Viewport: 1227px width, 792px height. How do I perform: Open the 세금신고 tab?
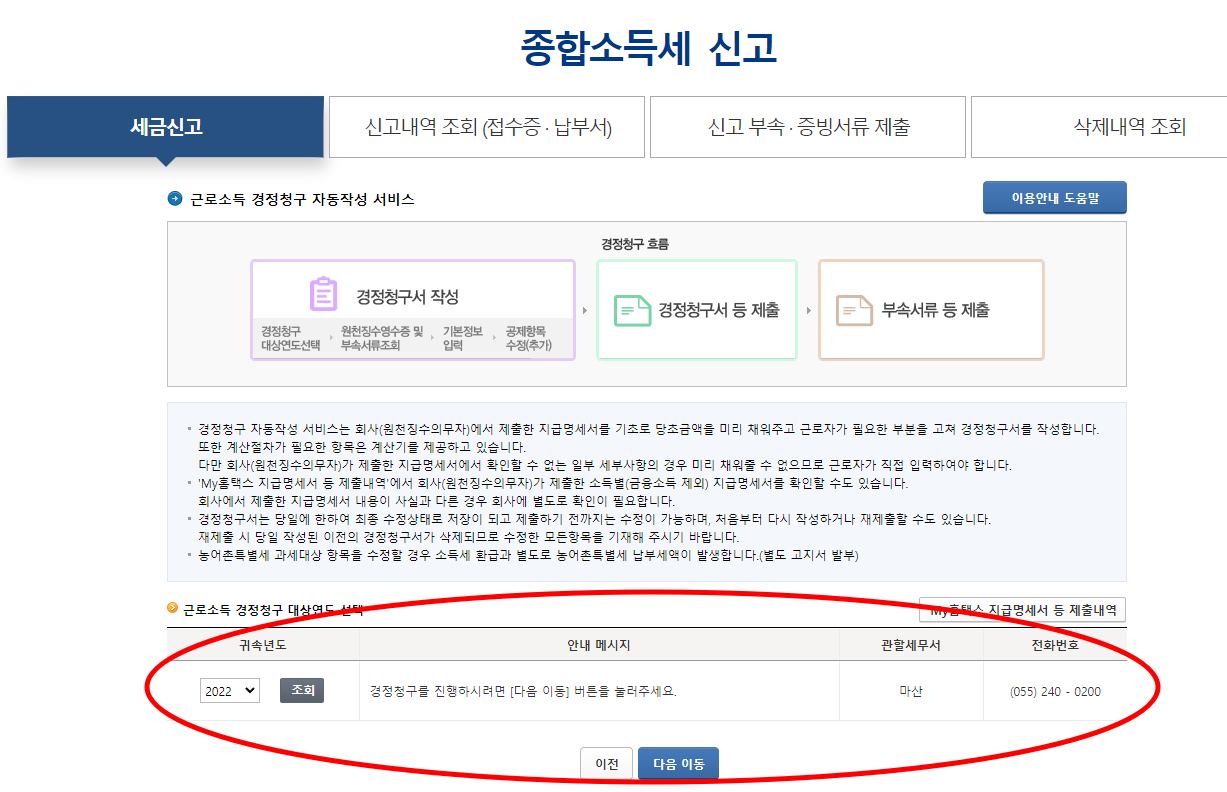click(x=166, y=127)
